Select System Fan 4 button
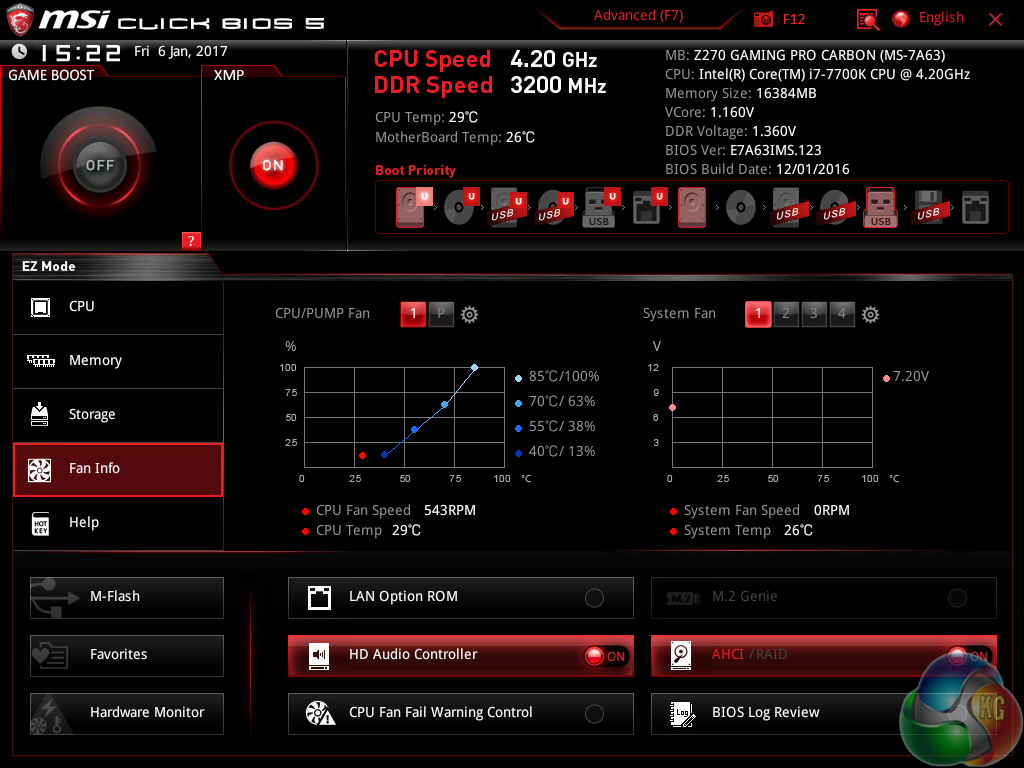Screen dimensions: 1024x768 [x=842, y=314]
